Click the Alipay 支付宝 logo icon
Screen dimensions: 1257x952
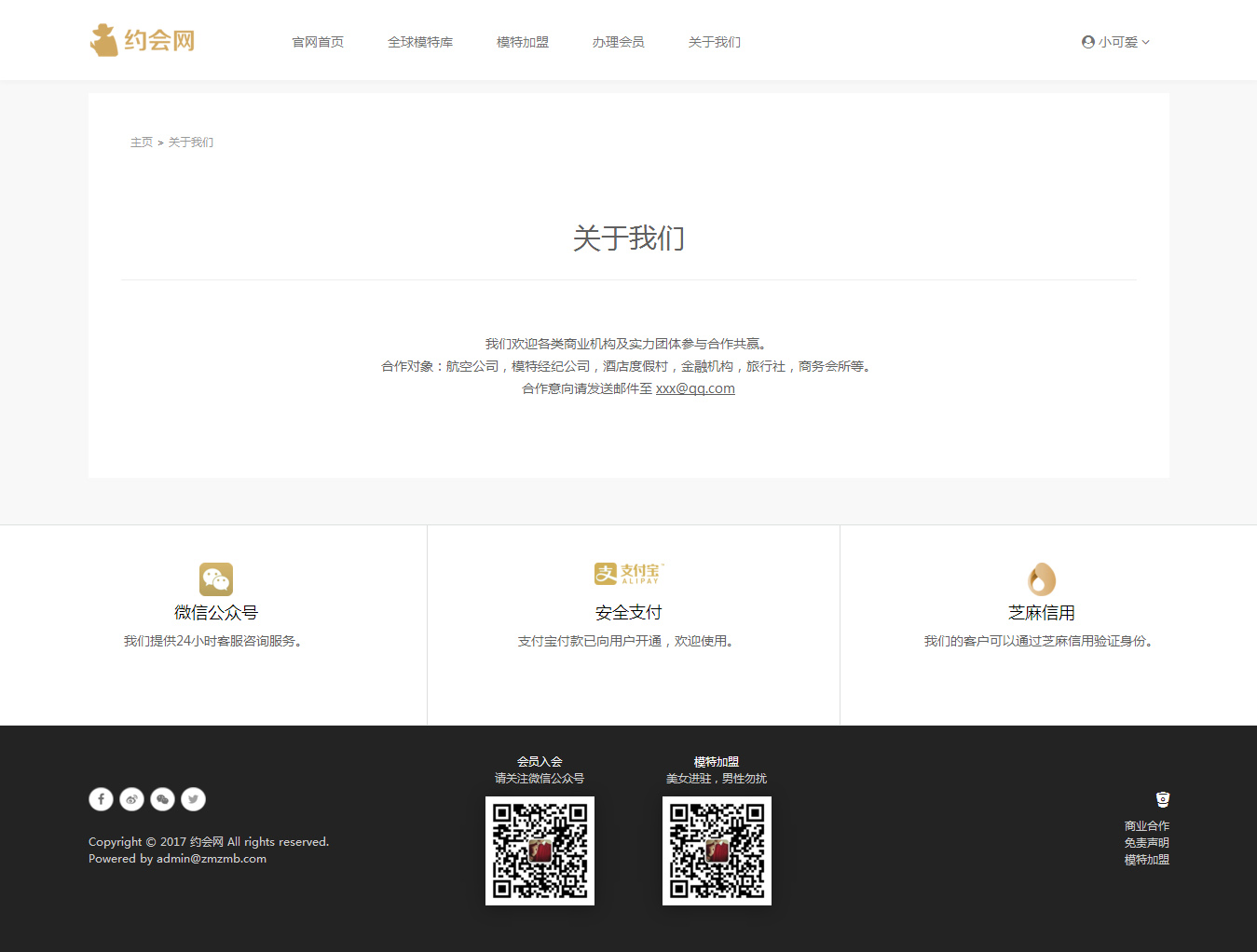[629, 574]
